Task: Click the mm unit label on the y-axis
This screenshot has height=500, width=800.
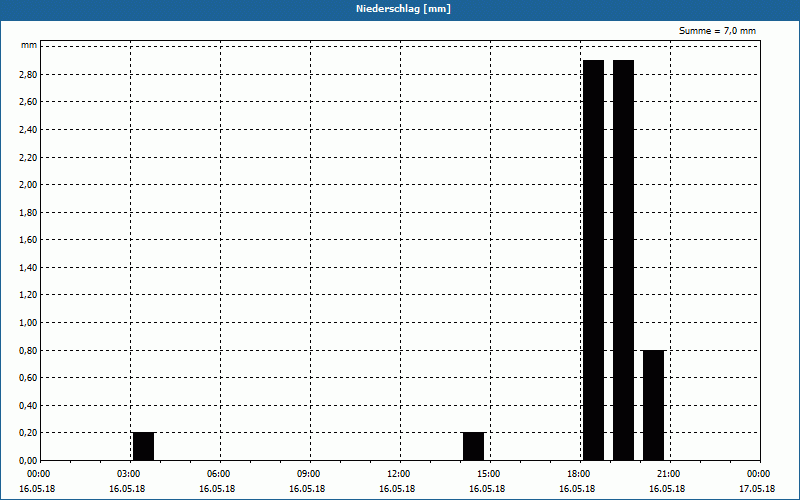Action: pos(29,45)
